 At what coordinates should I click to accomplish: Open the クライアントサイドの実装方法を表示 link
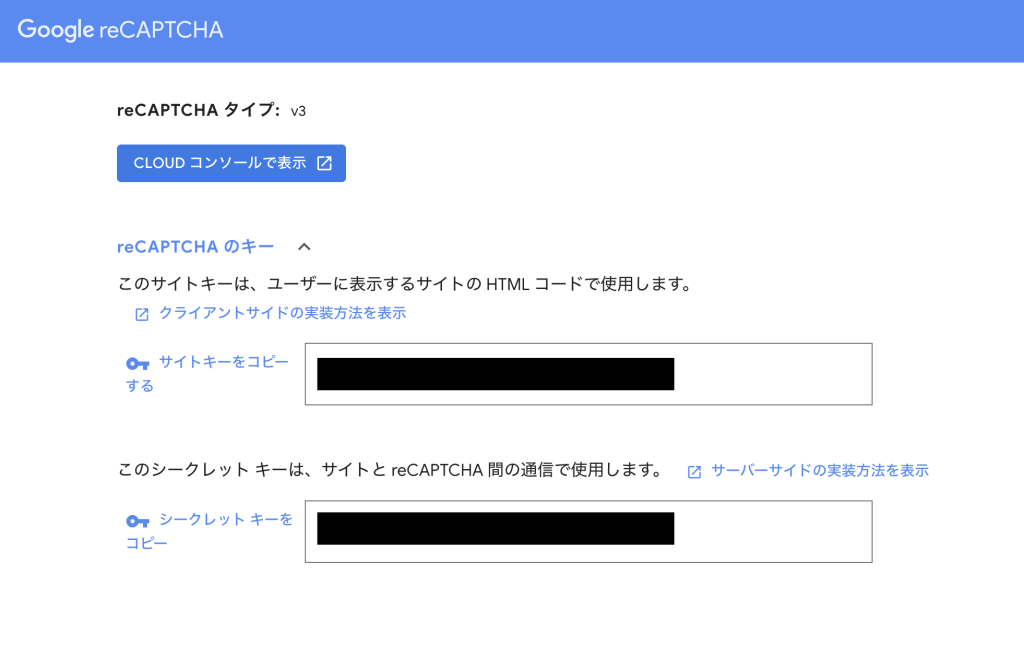pyautogui.click(x=282, y=313)
